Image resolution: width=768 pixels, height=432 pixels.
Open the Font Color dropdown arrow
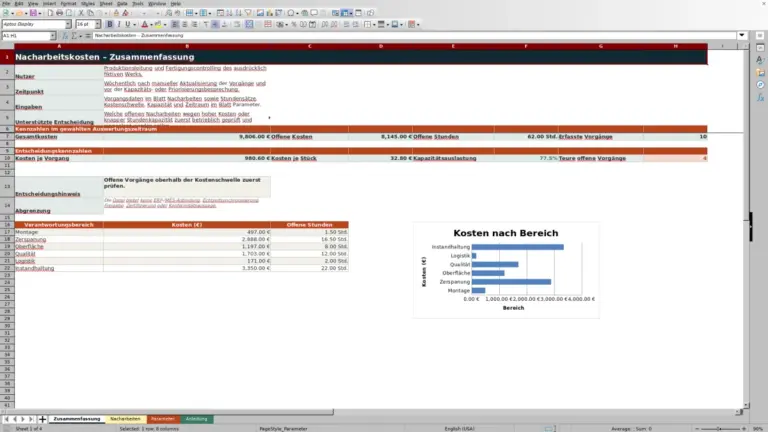click(x=151, y=24)
